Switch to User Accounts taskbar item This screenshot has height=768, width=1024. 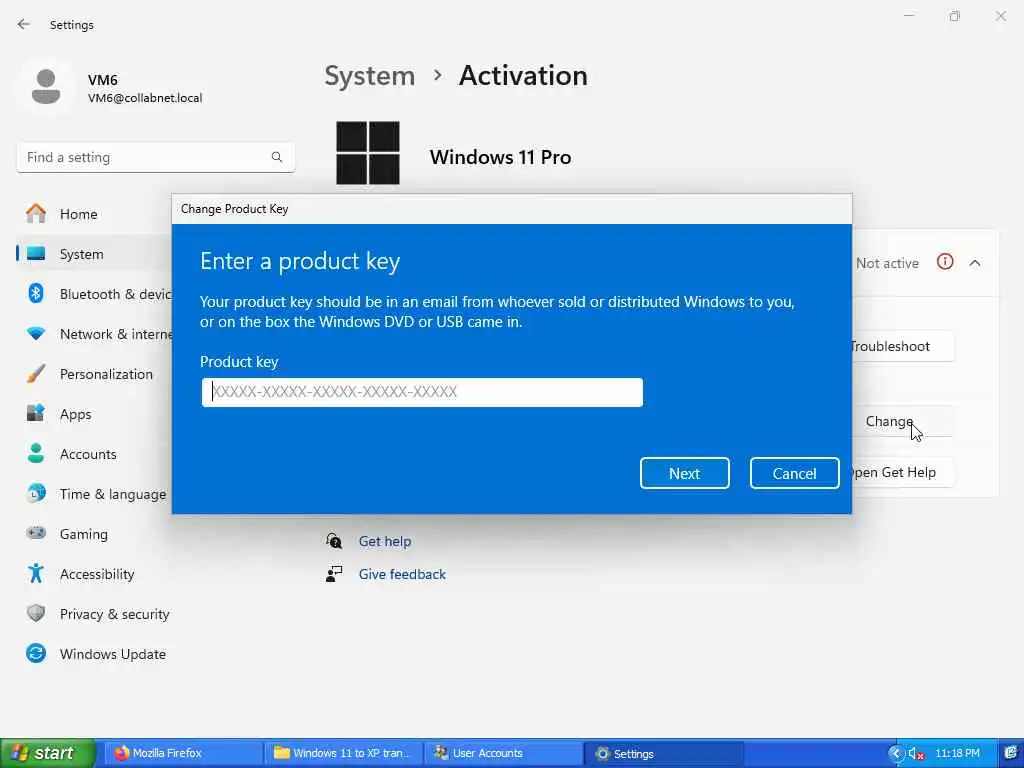(504, 754)
